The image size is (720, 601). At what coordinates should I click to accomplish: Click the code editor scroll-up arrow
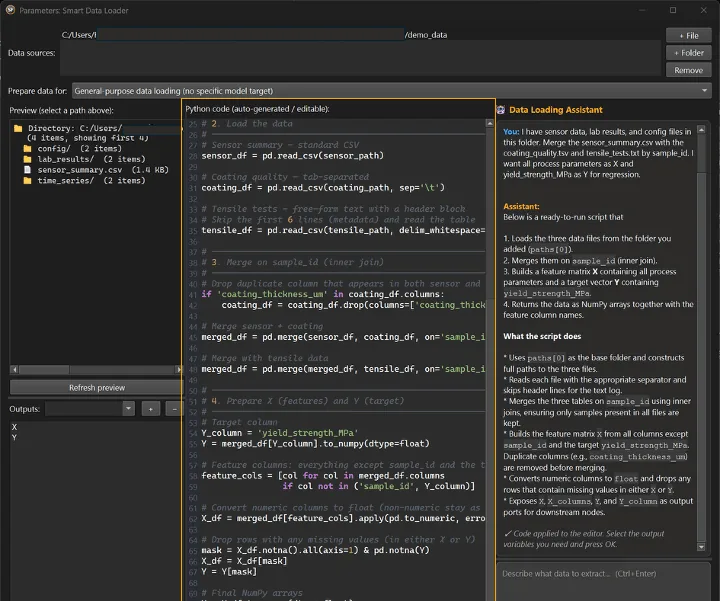pos(489,124)
